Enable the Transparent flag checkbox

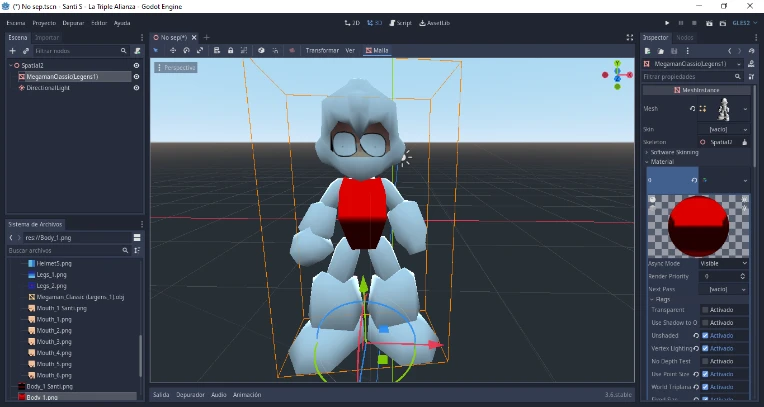[x=705, y=310]
